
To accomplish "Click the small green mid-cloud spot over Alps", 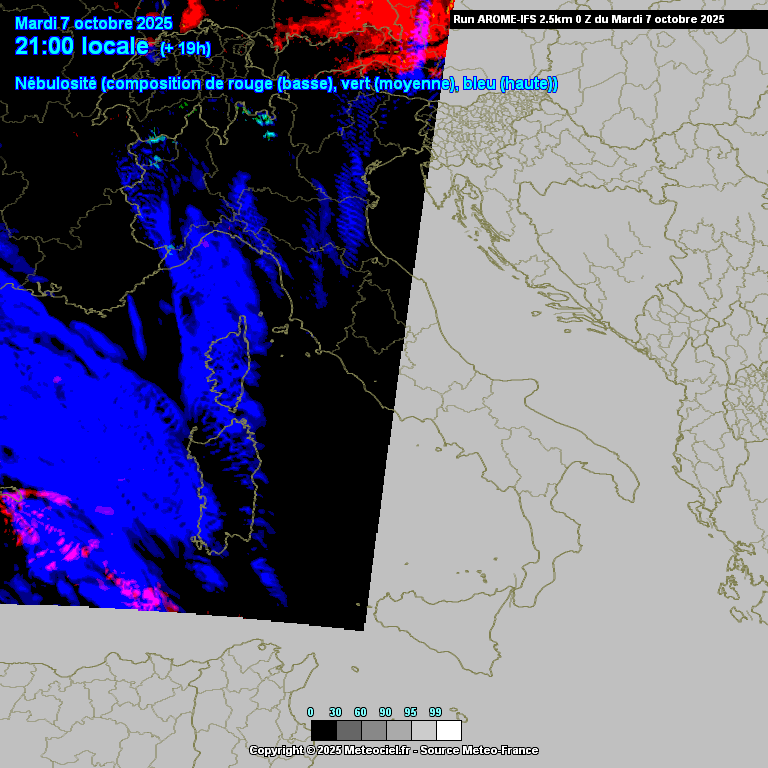I will point(265,120).
